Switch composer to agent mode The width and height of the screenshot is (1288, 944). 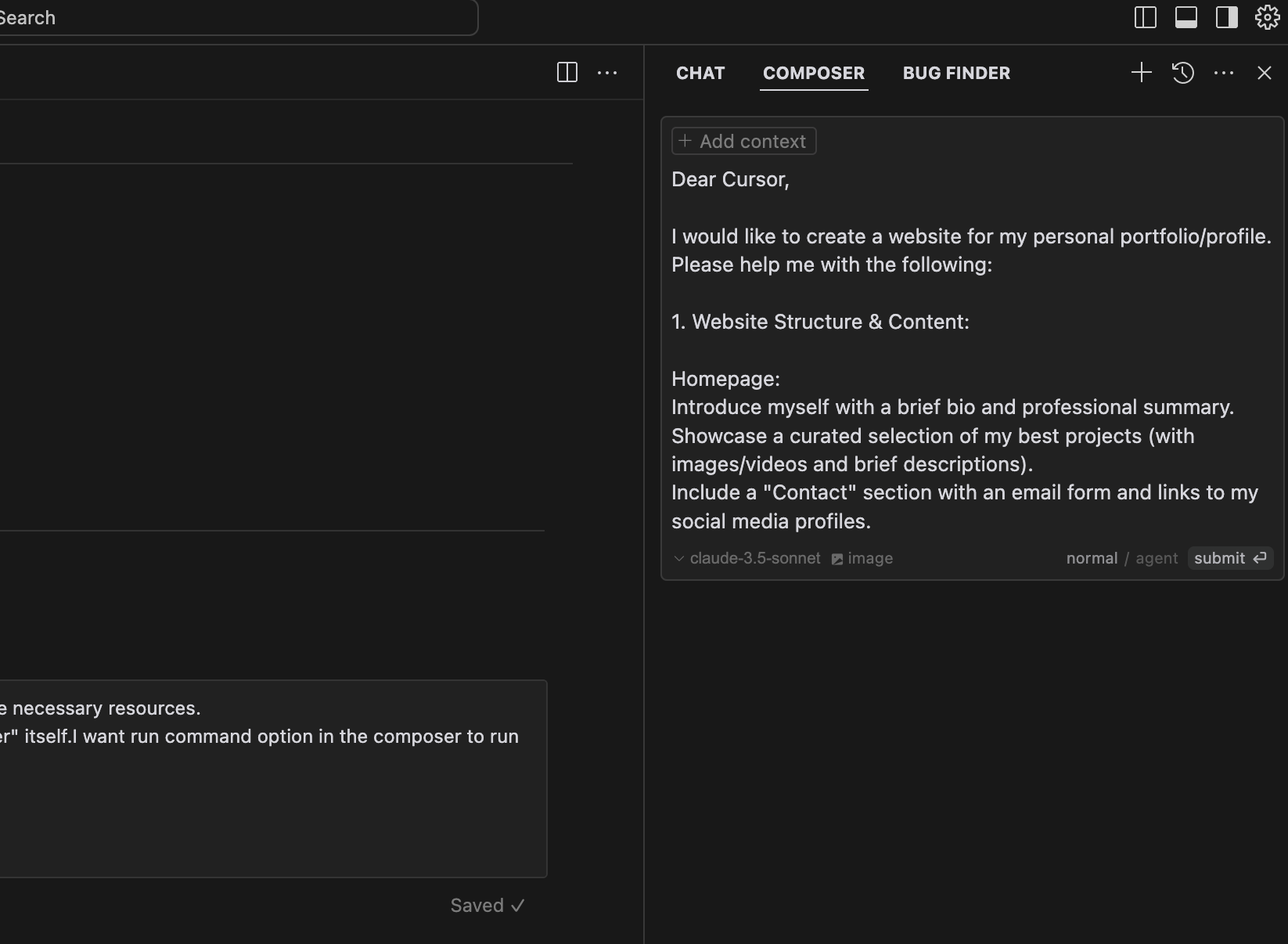pos(1157,558)
